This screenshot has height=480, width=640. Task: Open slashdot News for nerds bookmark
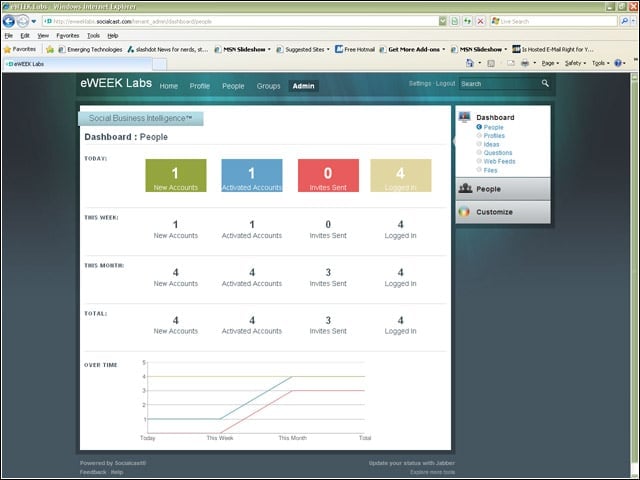(x=168, y=49)
